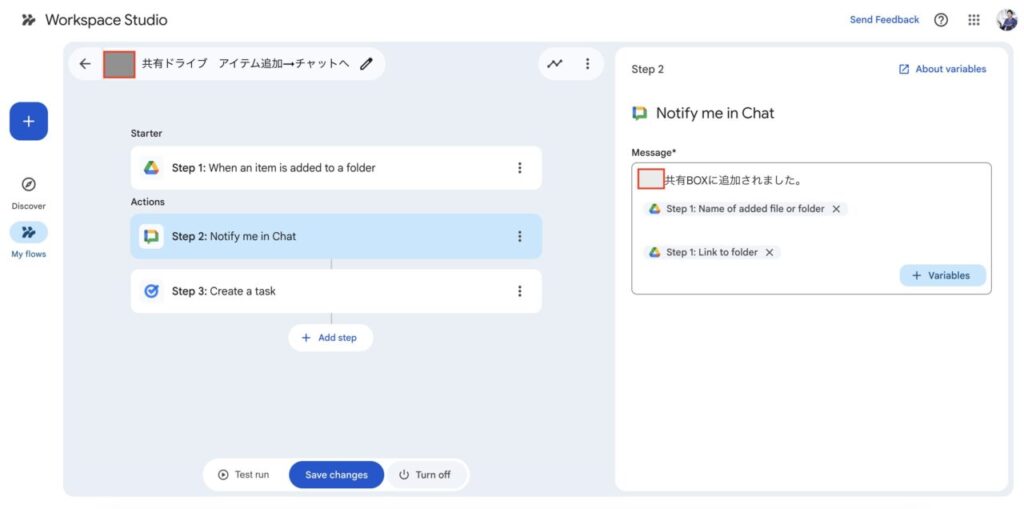This screenshot has width=1024, height=509.
Task: Edit flow name with pencil icon
Action: (366, 64)
